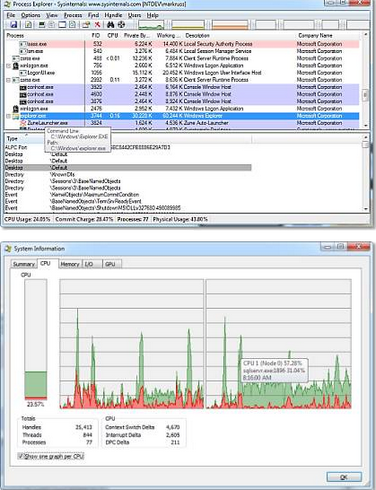This screenshot has height=490, width=376.
Task: Open System Information via toolbar graph icon
Action: (x=42, y=25)
